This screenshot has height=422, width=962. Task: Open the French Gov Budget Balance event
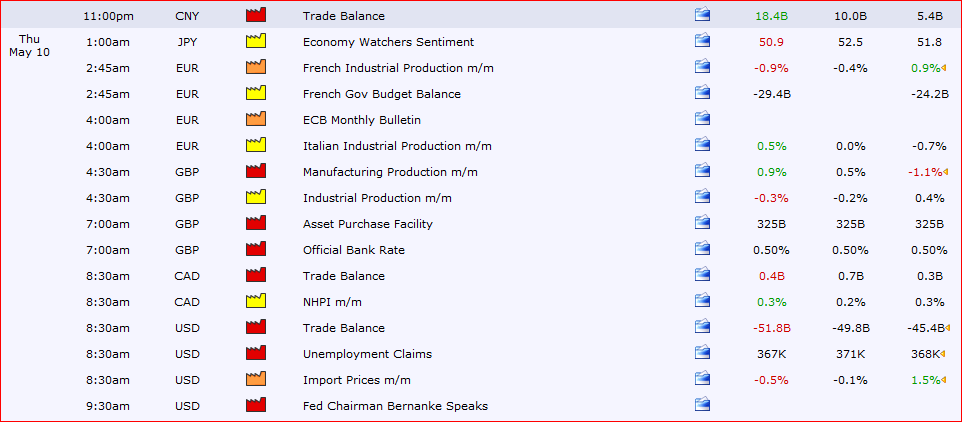point(382,94)
